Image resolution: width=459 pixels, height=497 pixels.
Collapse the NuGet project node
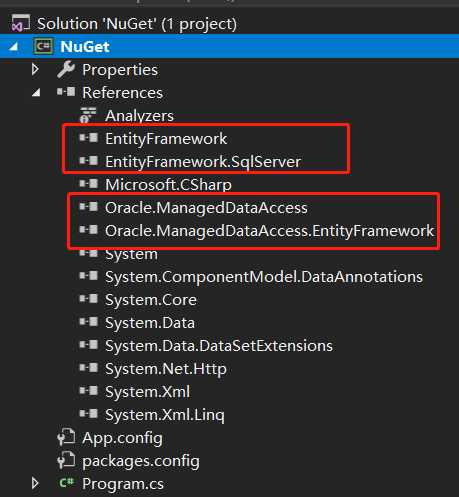point(14,47)
